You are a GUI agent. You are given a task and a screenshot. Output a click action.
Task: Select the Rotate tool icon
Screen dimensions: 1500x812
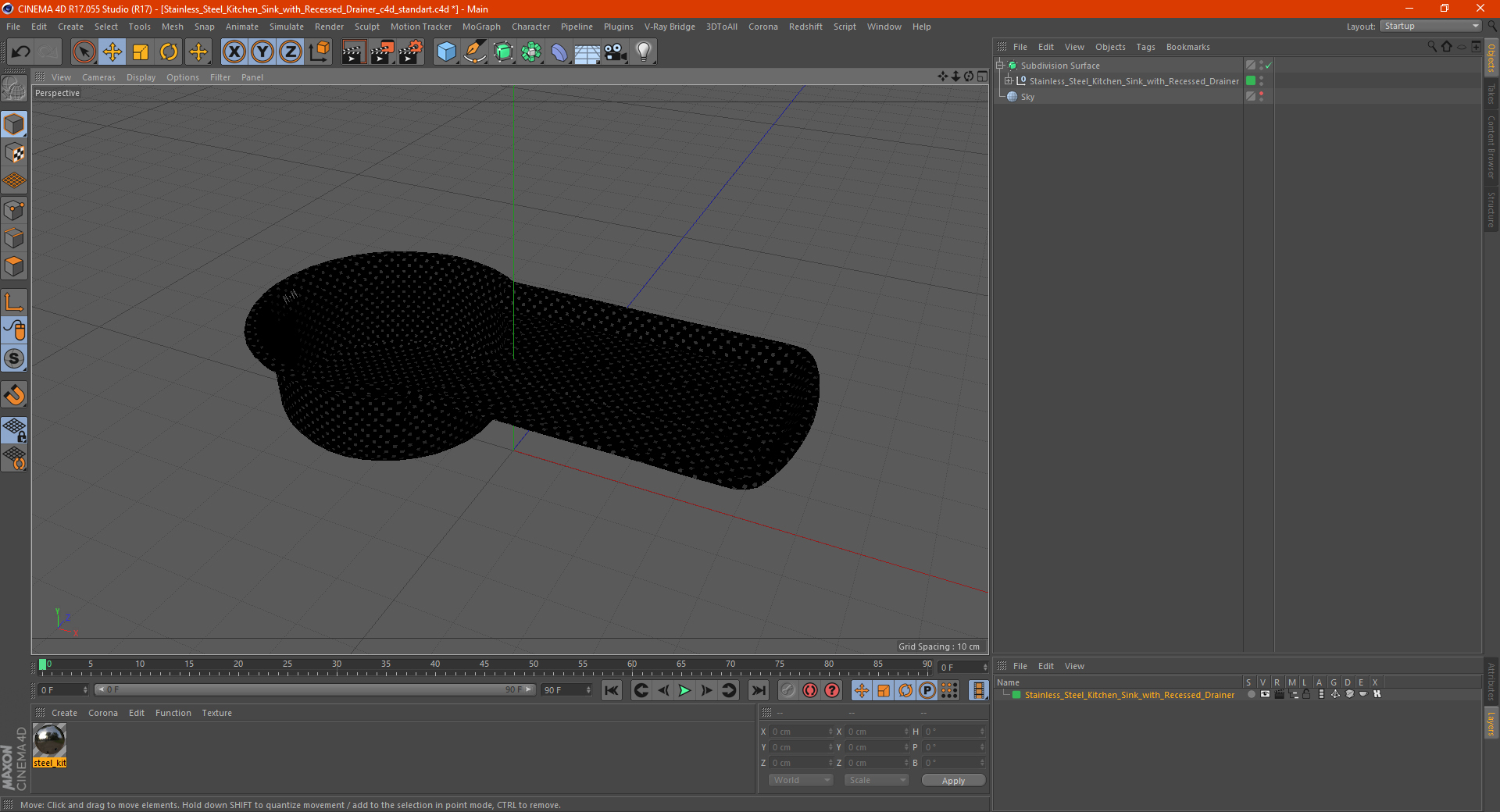coord(169,52)
